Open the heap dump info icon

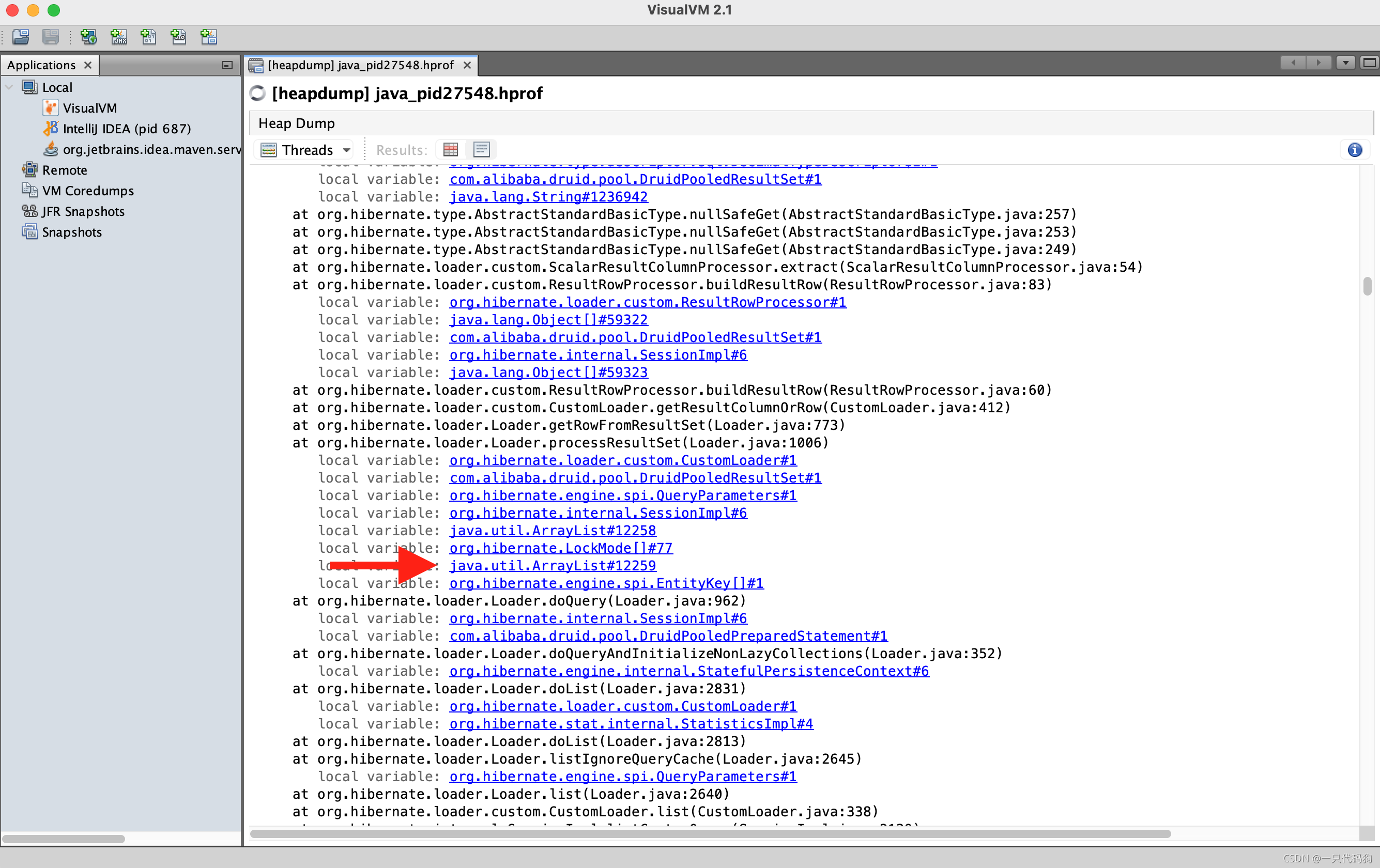[x=1354, y=150]
